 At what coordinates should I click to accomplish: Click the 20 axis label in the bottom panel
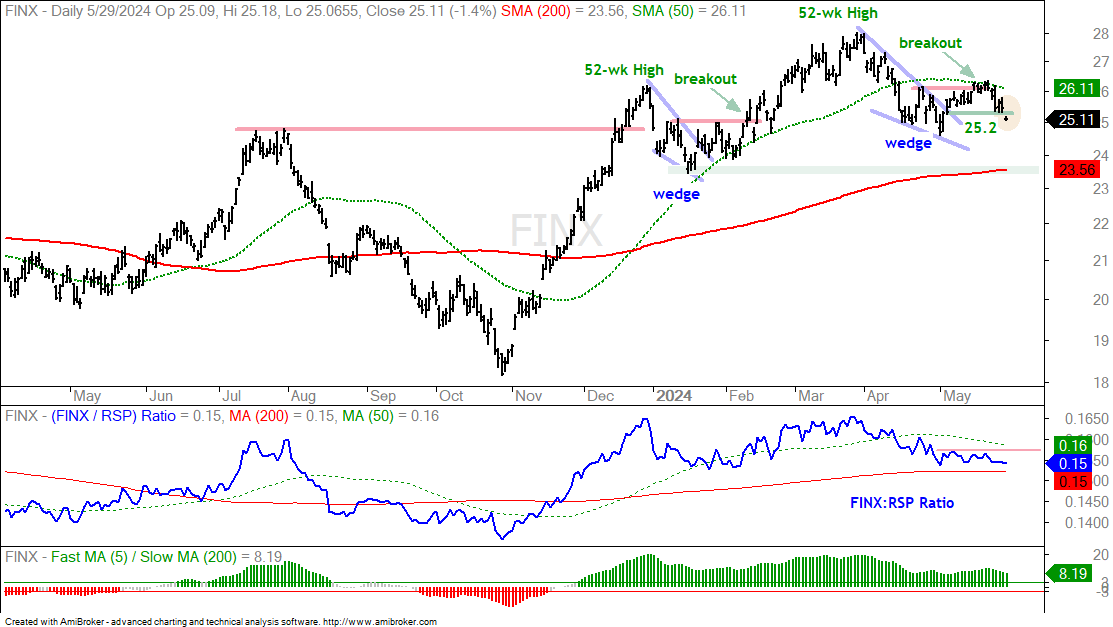tap(1101, 555)
